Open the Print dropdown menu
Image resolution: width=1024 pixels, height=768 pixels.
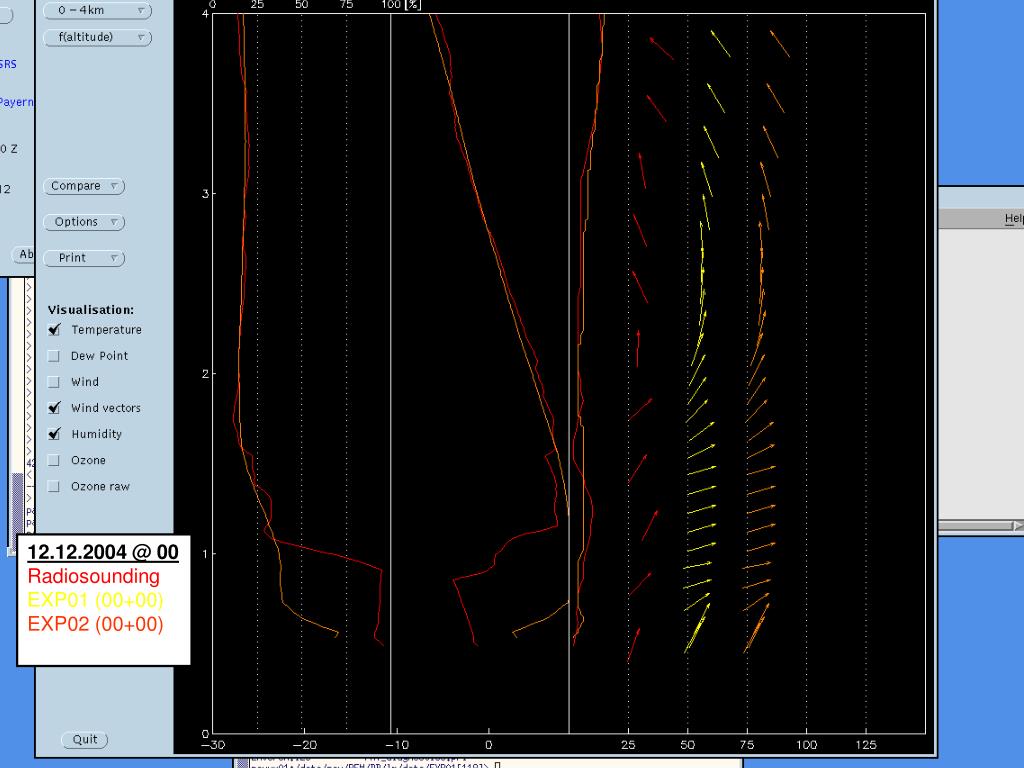pyautogui.click(x=84, y=258)
